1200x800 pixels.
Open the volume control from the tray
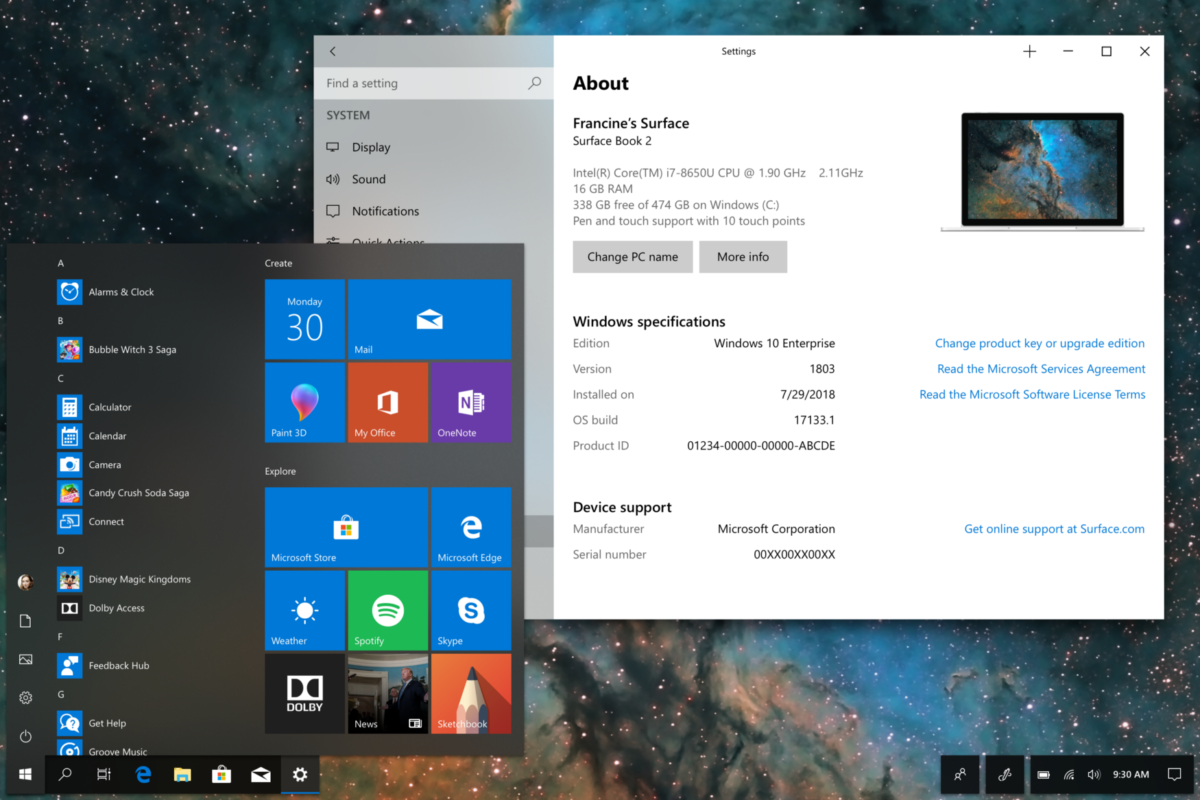pyautogui.click(x=1095, y=774)
